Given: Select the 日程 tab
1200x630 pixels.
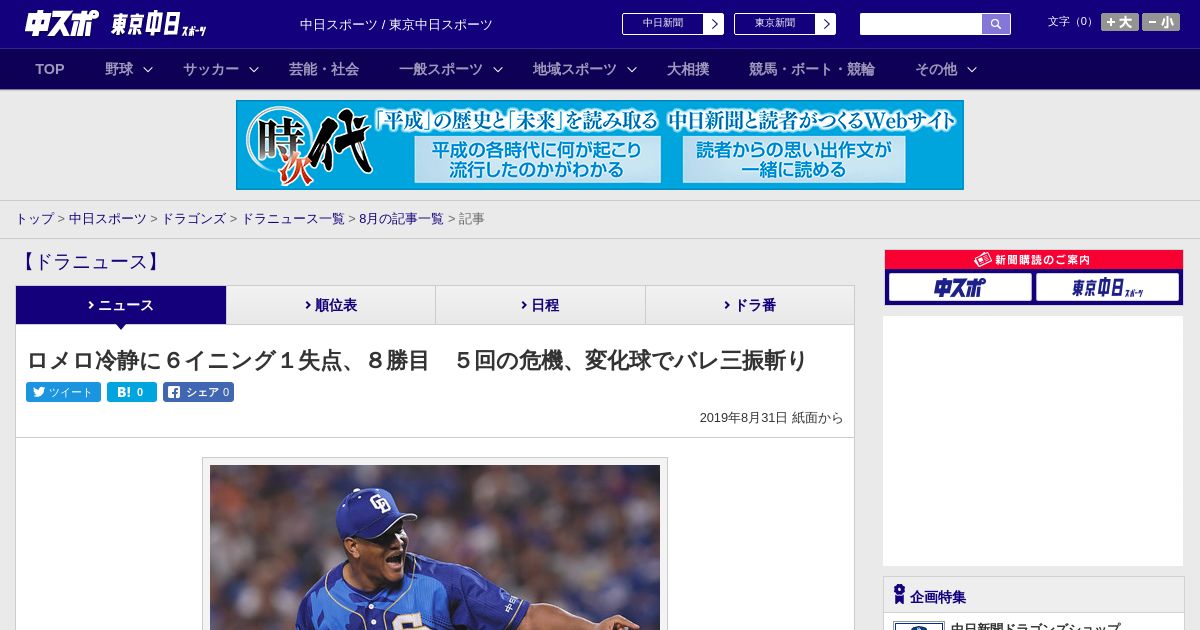Looking at the screenshot, I should (540, 305).
